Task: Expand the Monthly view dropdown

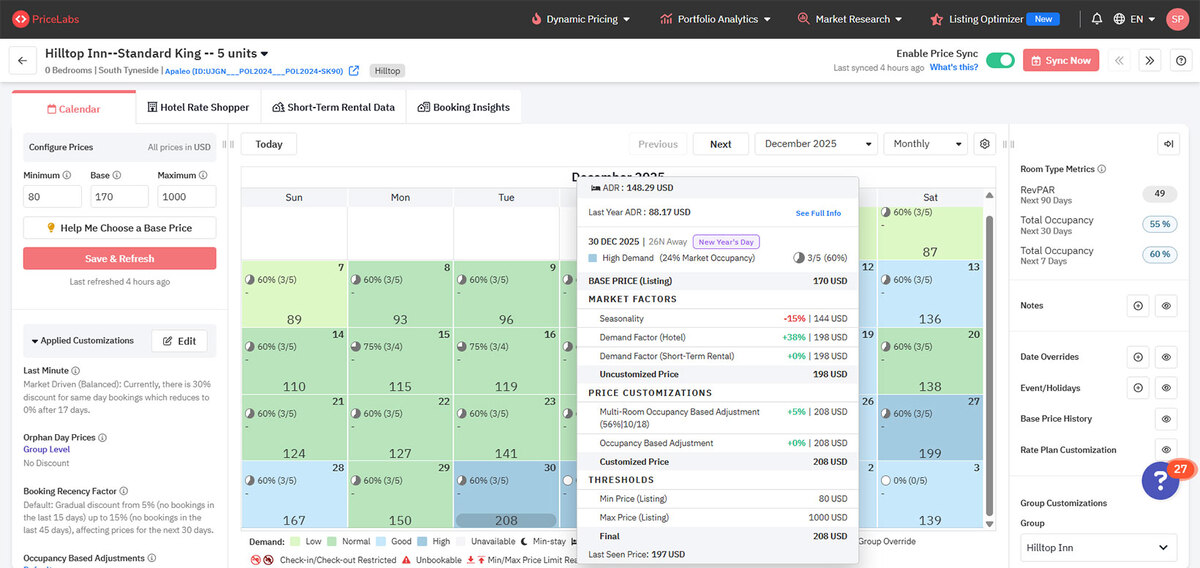Action: 925,144
